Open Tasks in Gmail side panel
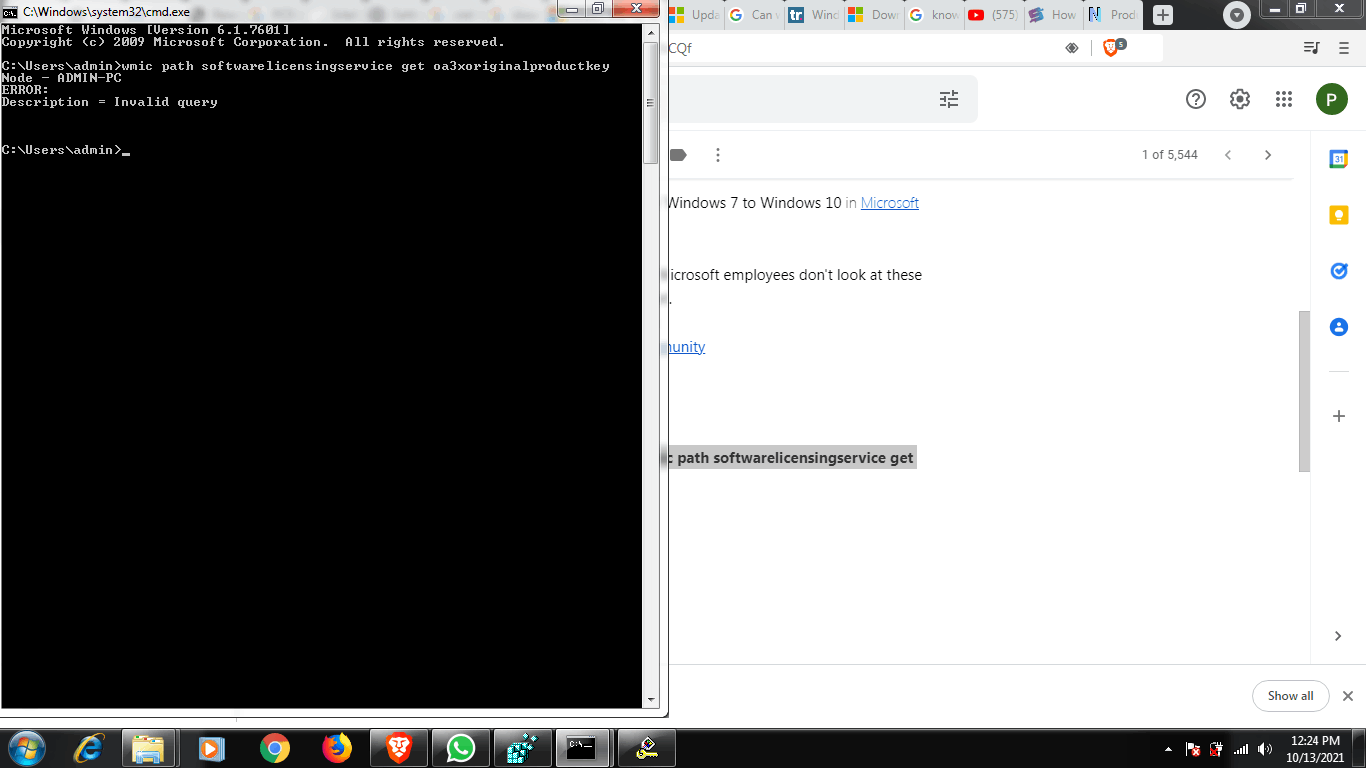This screenshot has height=768, width=1366. click(x=1338, y=271)
